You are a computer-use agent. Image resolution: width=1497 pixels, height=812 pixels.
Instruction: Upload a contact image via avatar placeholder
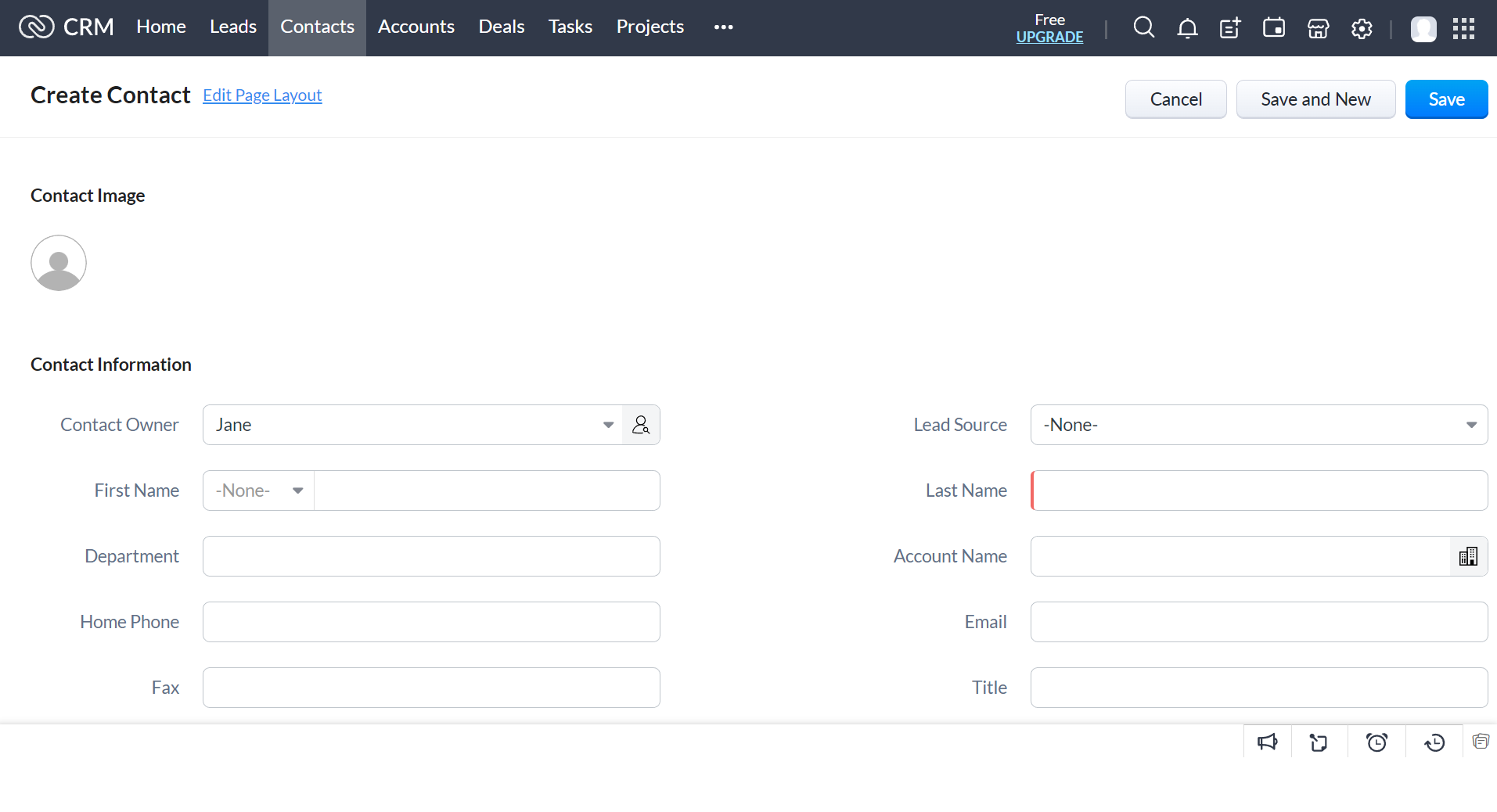pos(58,263)
